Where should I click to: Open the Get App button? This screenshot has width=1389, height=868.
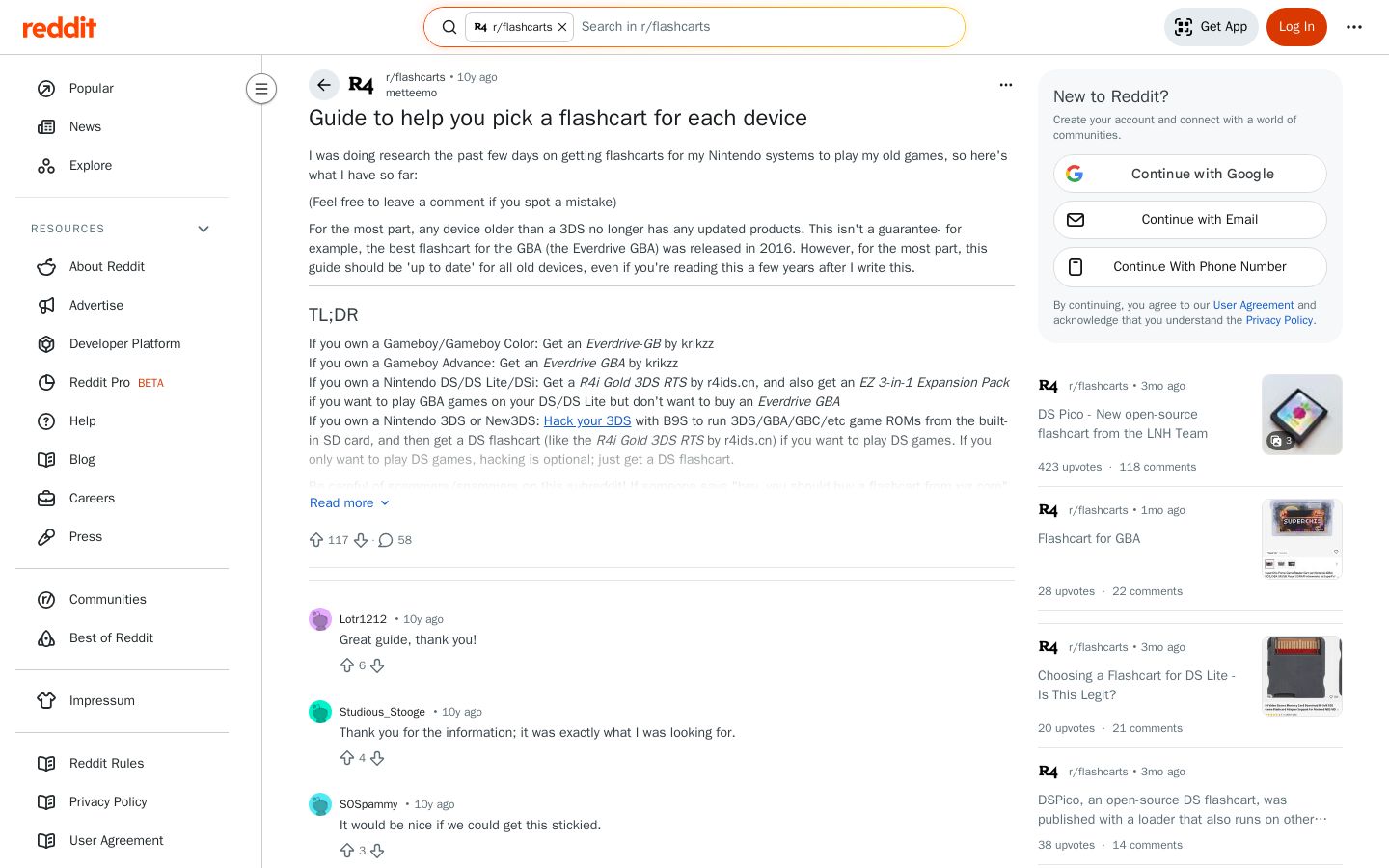coord(1212,27)
